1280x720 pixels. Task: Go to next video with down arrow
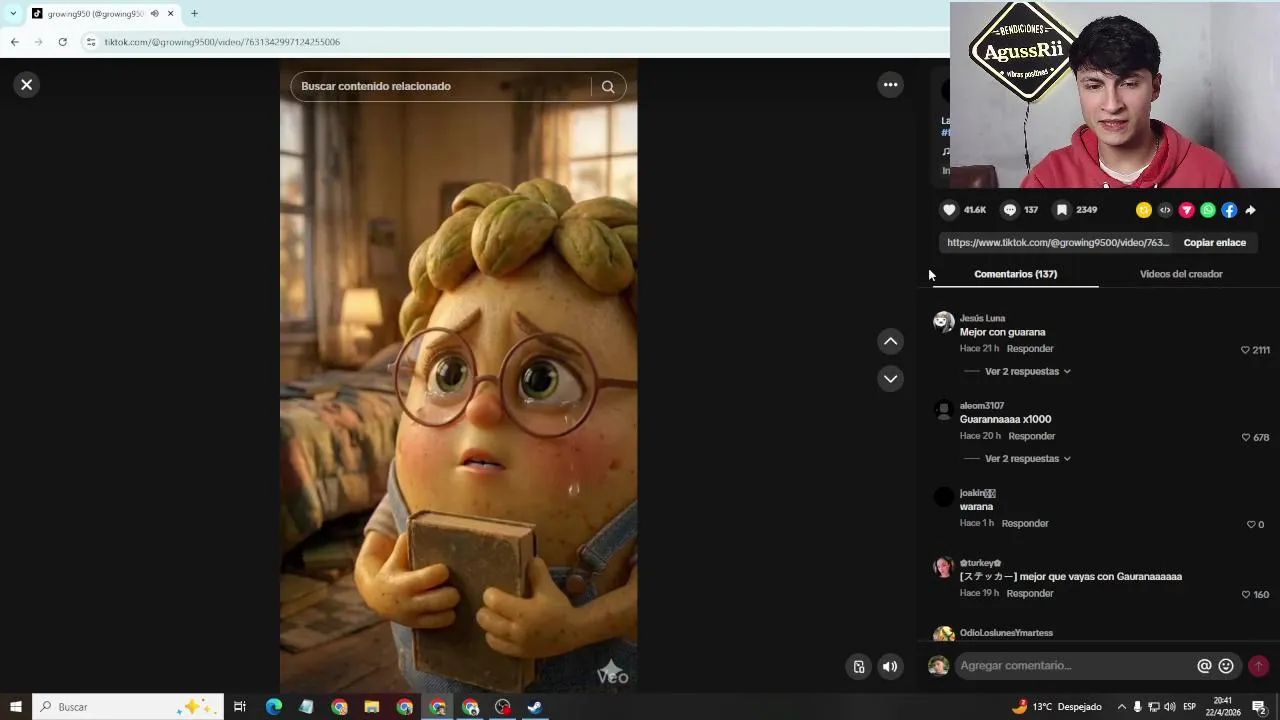[x=890, y=379]
